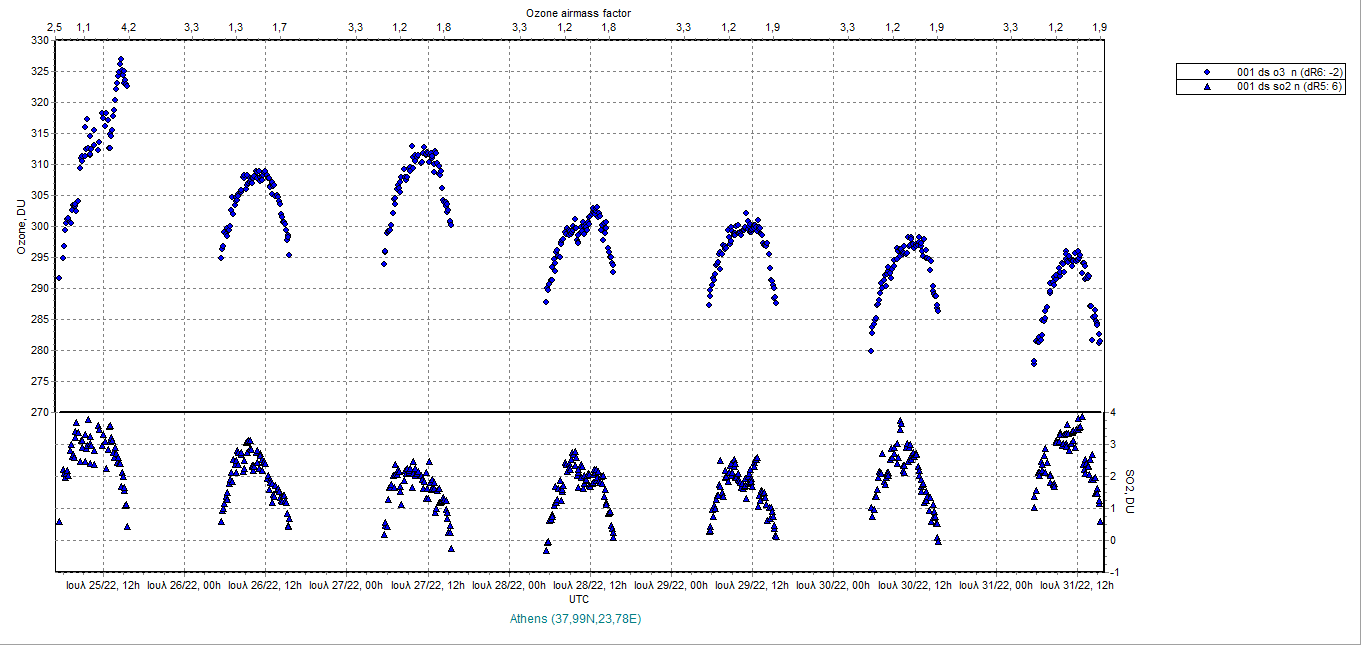Click the blue diamond o3 legend marker
This screenshot has height=645, width=1361.
[1207, 72]
